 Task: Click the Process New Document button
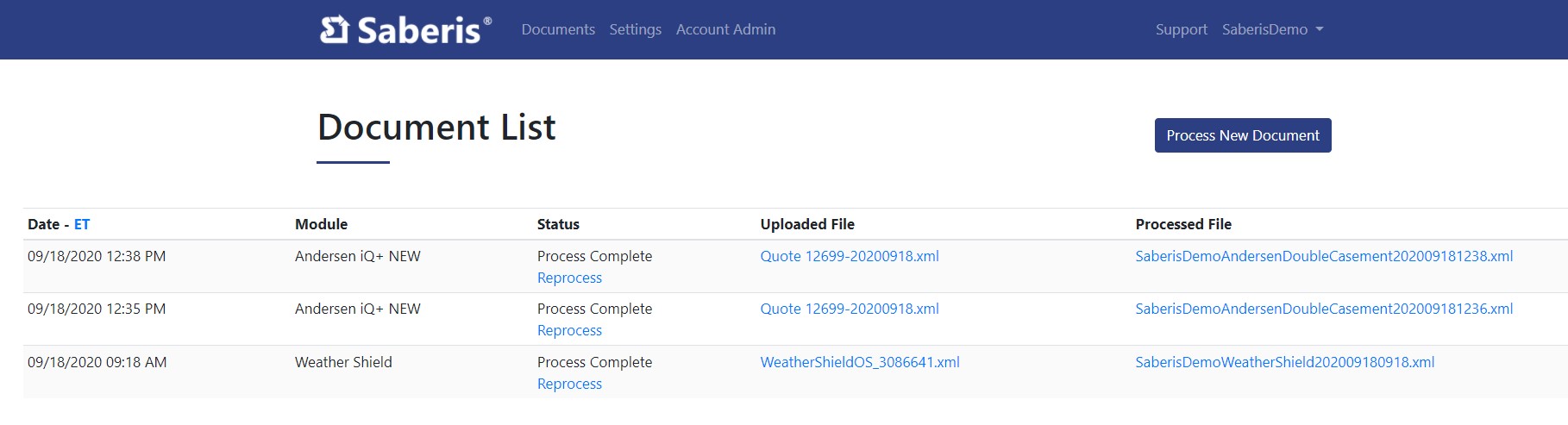tap(1243, 135)
